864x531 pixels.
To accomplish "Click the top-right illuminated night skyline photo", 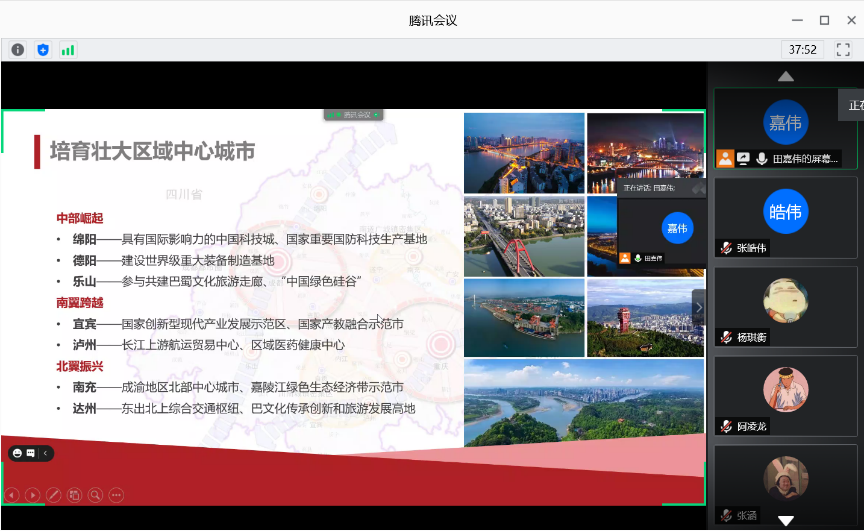I will point(645,146).
